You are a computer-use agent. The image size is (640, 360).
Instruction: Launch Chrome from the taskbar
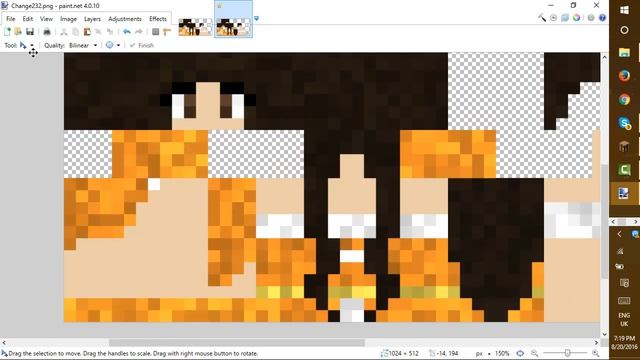click(x=624, y=99)
